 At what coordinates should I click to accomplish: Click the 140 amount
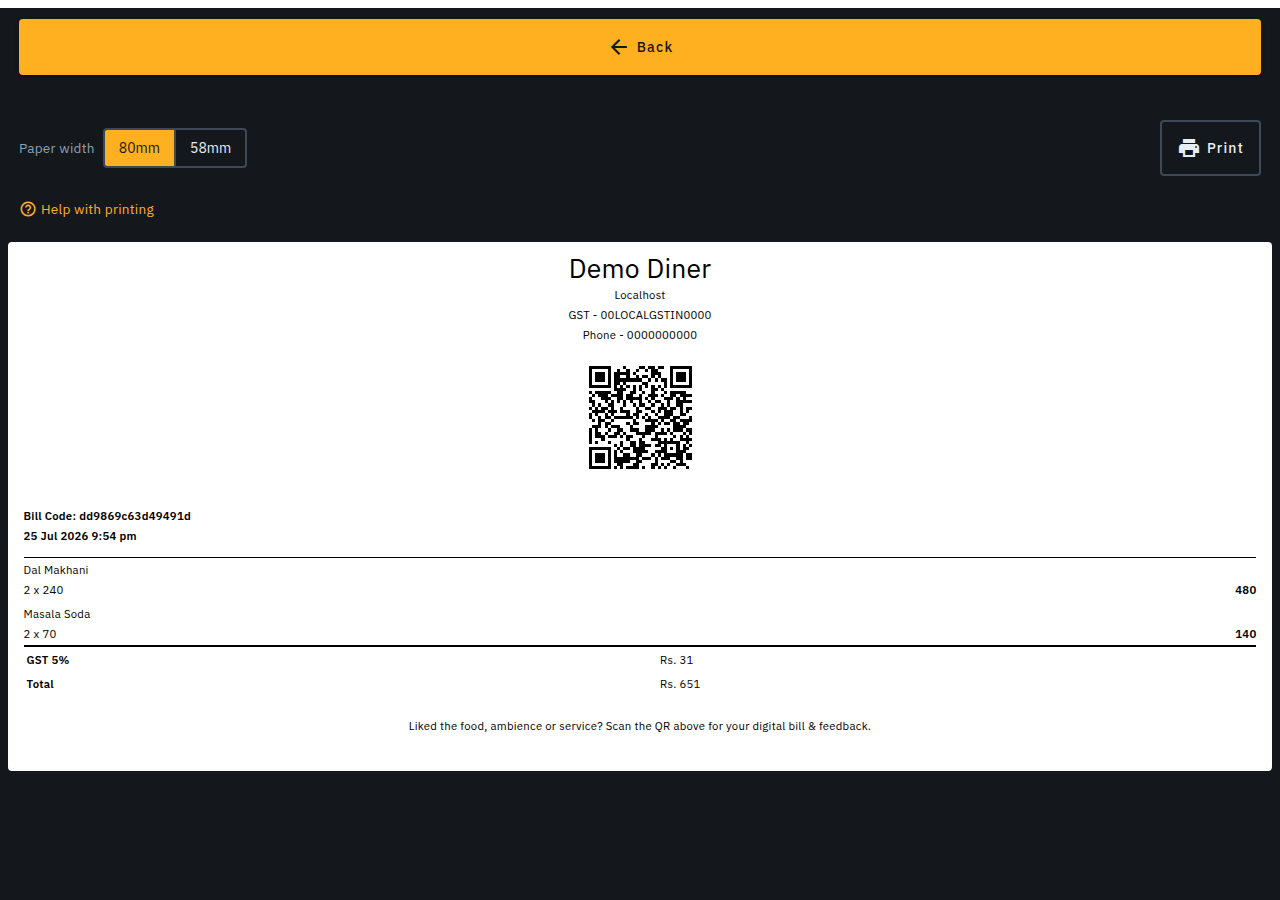pyautogui.click(x=1245, y=634)
